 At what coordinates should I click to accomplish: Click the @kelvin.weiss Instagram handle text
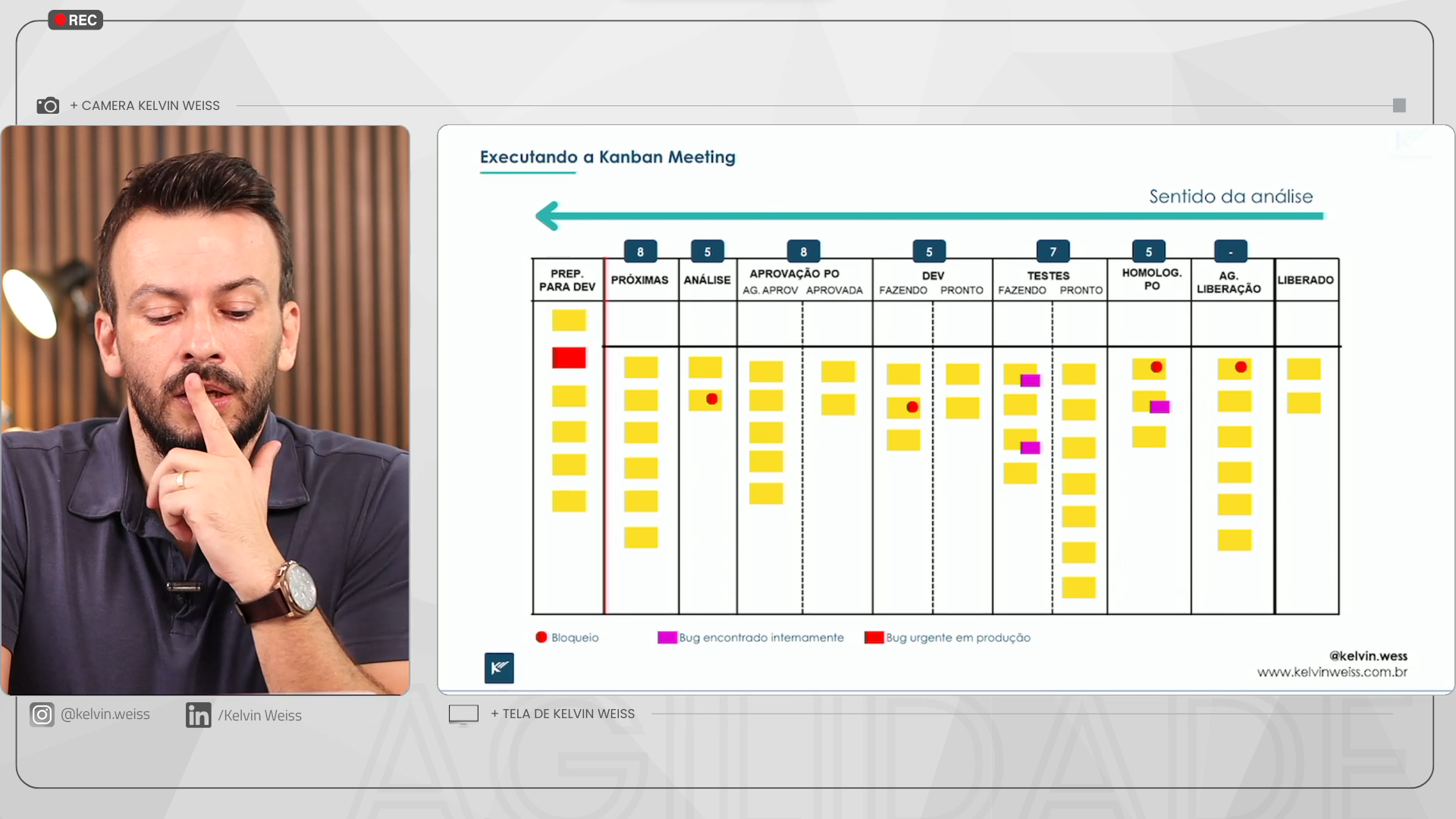coord(105,714)
